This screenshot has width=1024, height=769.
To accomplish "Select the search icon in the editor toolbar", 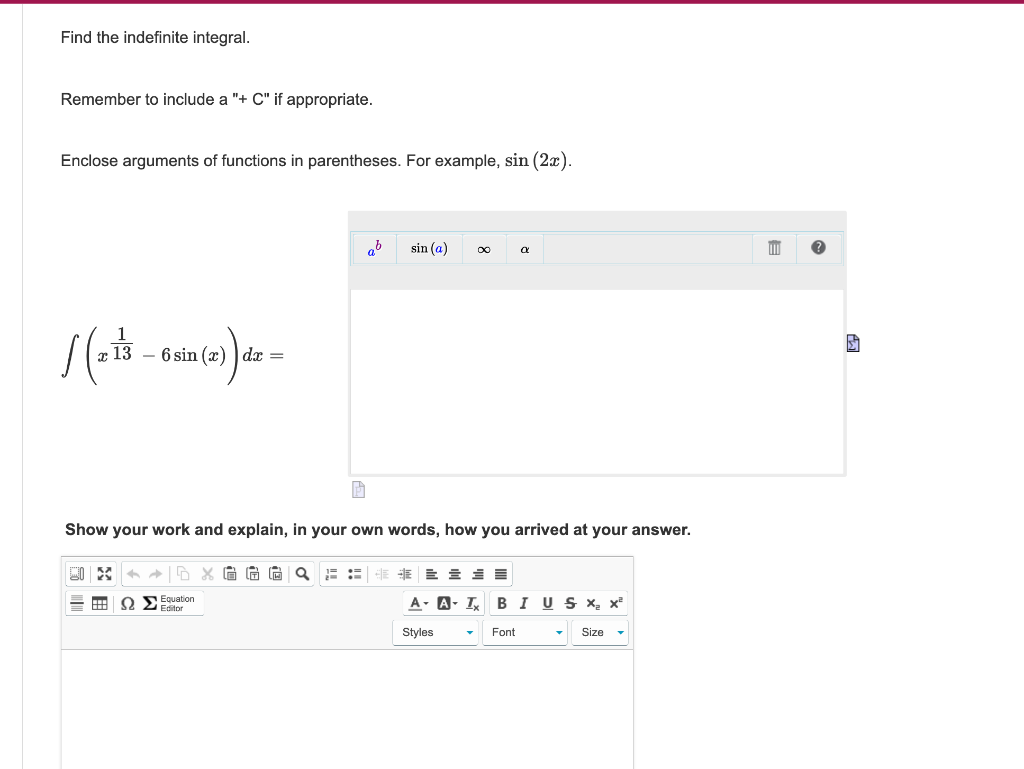I will click(x=301, y=574).
